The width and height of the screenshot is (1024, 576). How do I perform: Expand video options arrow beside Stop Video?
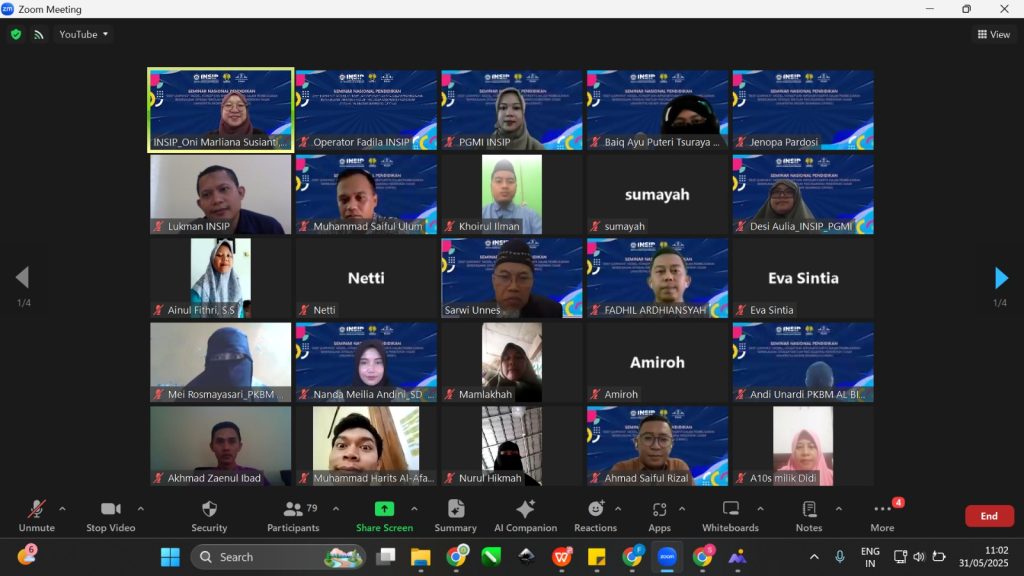[140, 508]
